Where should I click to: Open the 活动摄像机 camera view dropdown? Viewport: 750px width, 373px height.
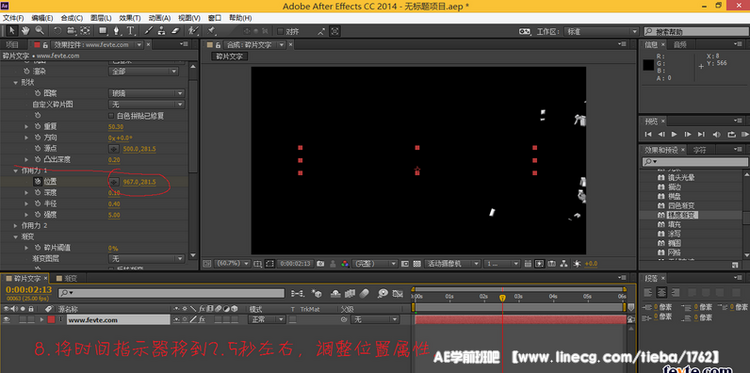(452, 263)
